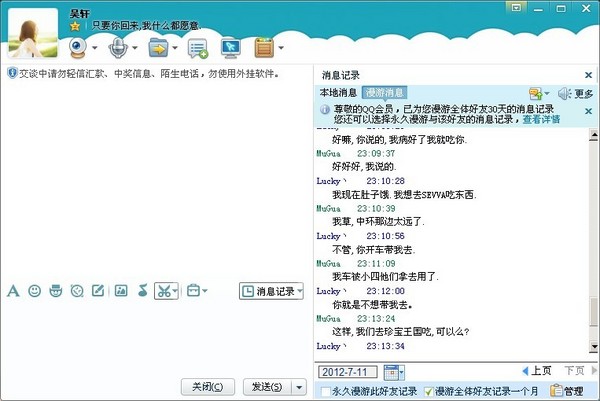Open the remote desktop monitor icon
The height and width of the screenshot is (401, 600).
(230, 47)
